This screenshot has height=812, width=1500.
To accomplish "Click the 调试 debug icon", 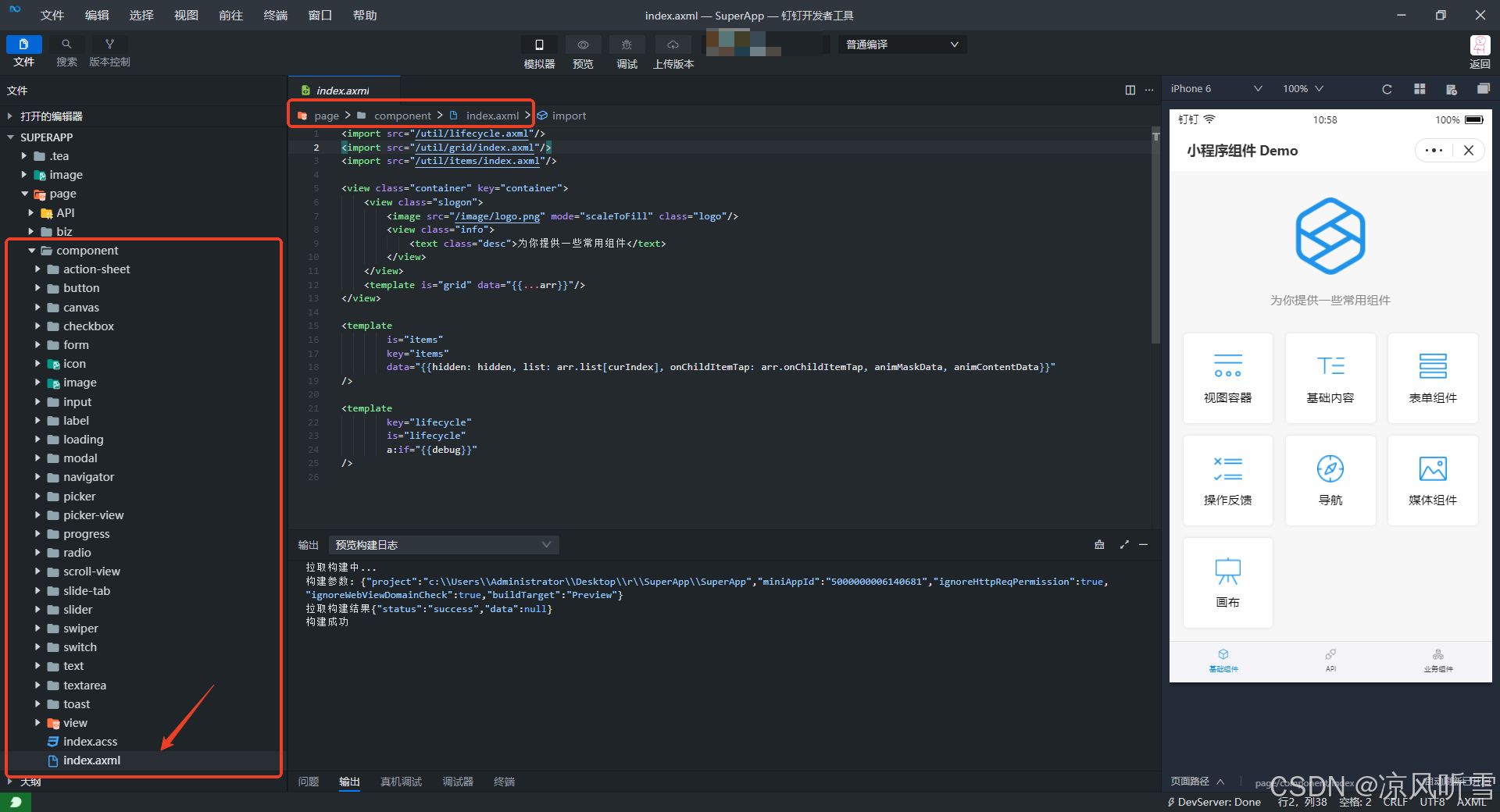I will pos(627,45).
